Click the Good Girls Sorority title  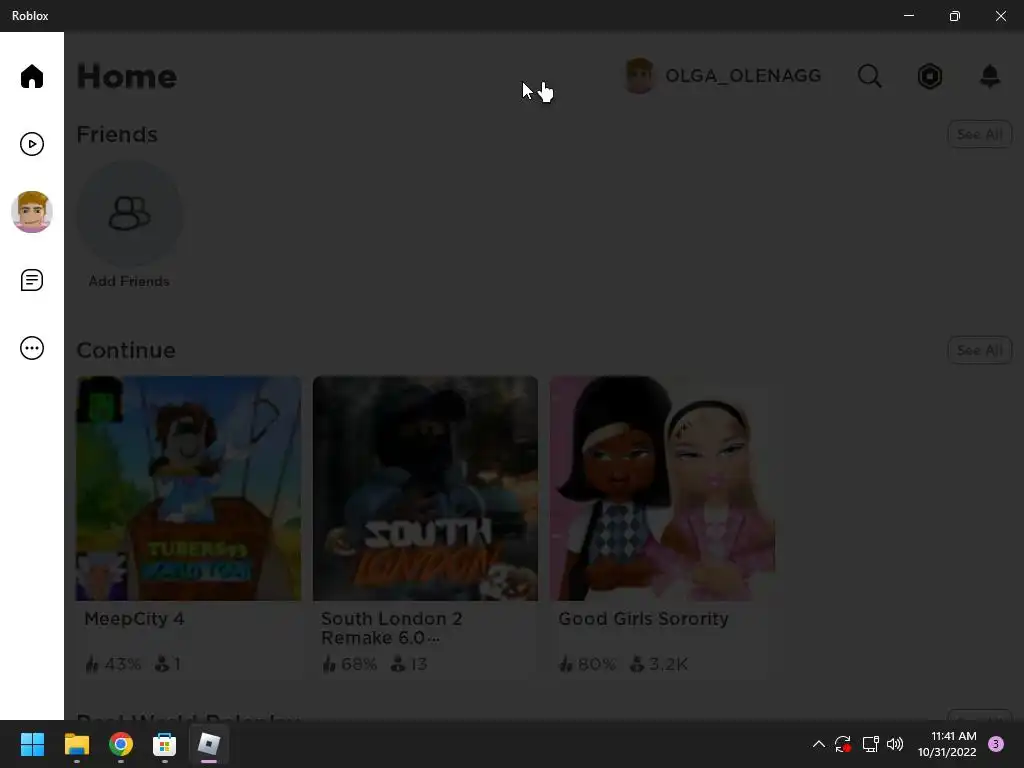tap(643, 618)
